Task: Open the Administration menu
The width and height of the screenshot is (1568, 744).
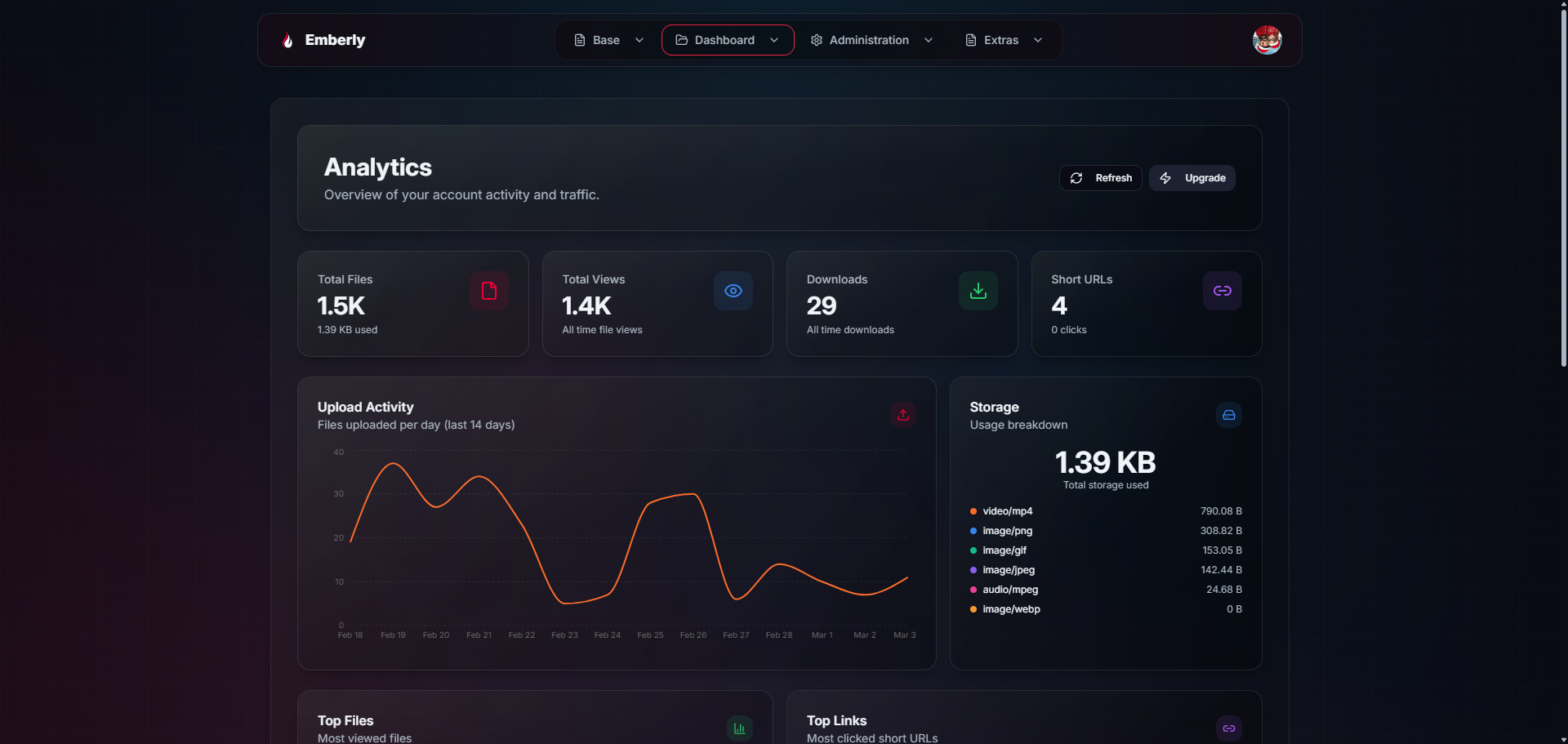Action: coord(871,40)
